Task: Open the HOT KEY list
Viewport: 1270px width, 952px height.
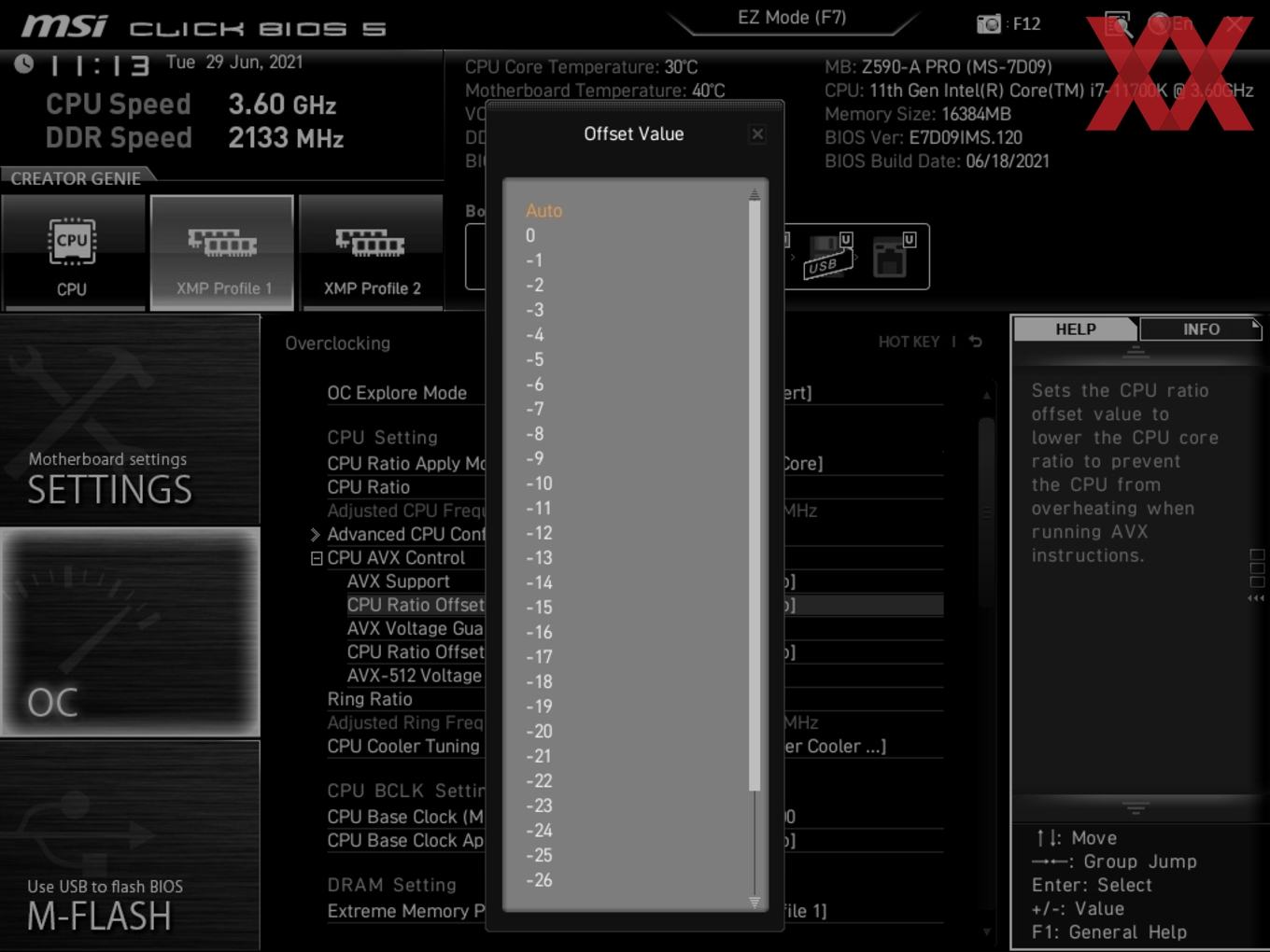Action: click(909, 342)
